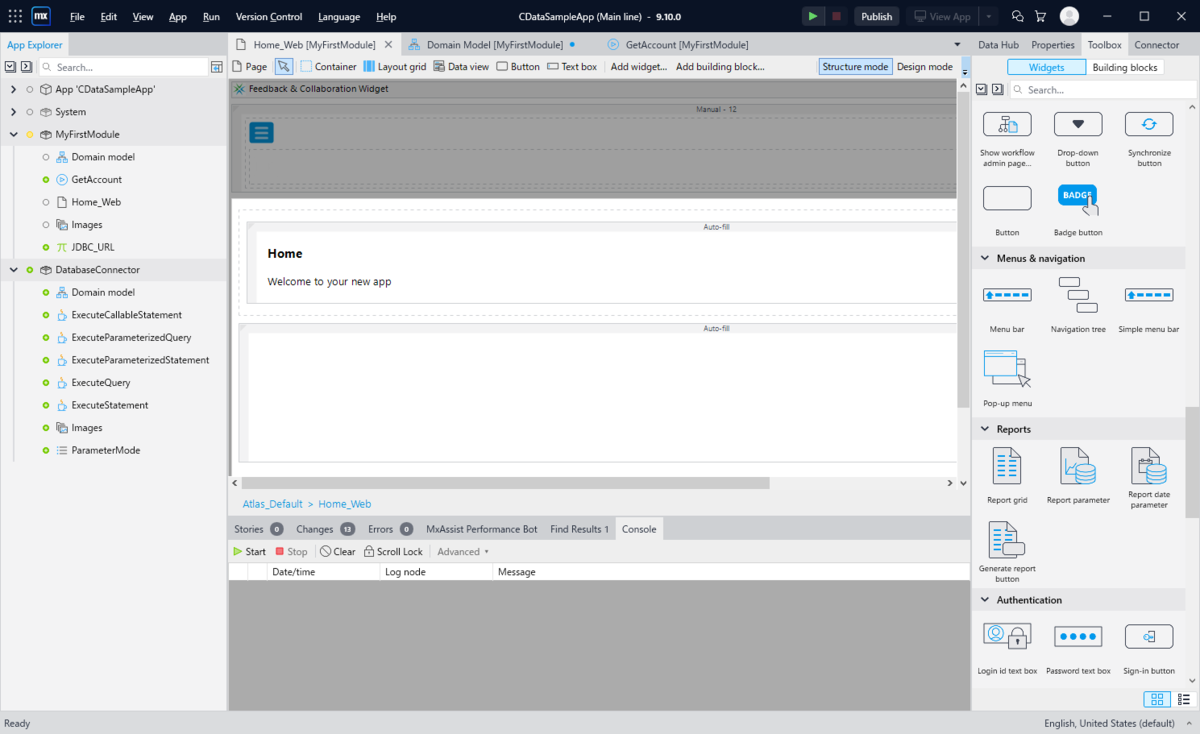
Task: Click App Explorer filter icon beside search
Action: 217,67
